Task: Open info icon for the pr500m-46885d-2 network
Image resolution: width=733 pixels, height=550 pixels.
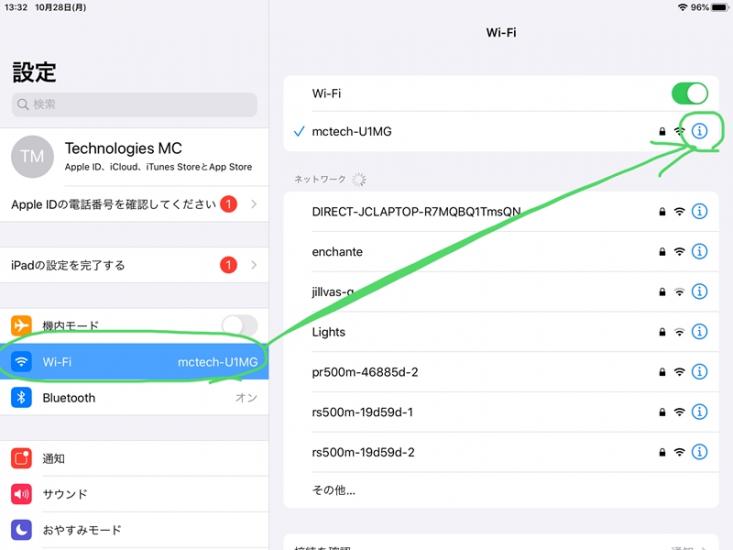Action: [x=699, y=372]
